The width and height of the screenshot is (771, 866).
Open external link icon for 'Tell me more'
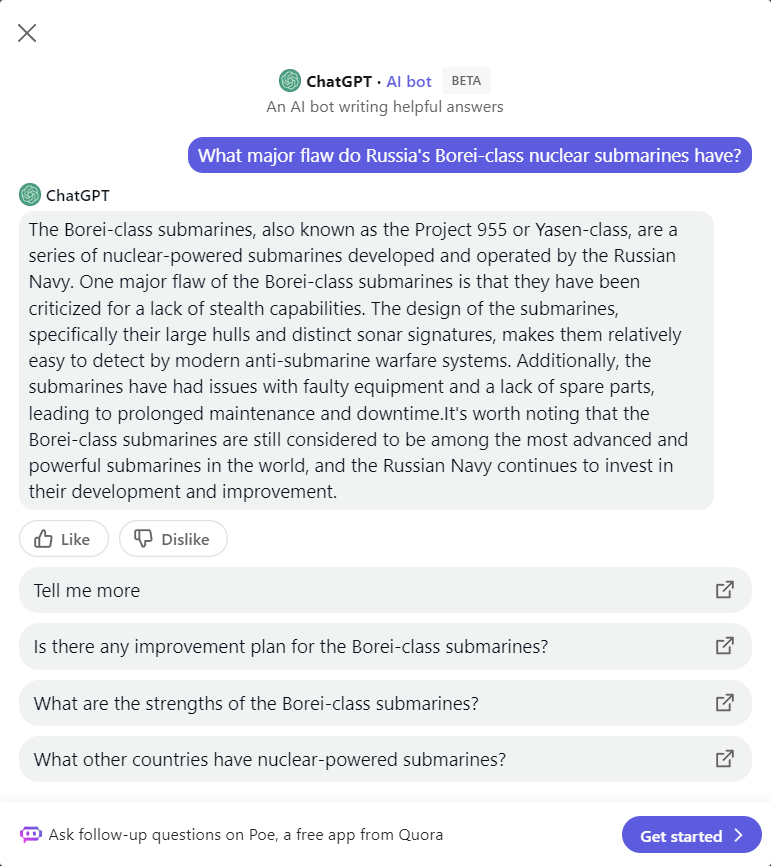[725, 590]
